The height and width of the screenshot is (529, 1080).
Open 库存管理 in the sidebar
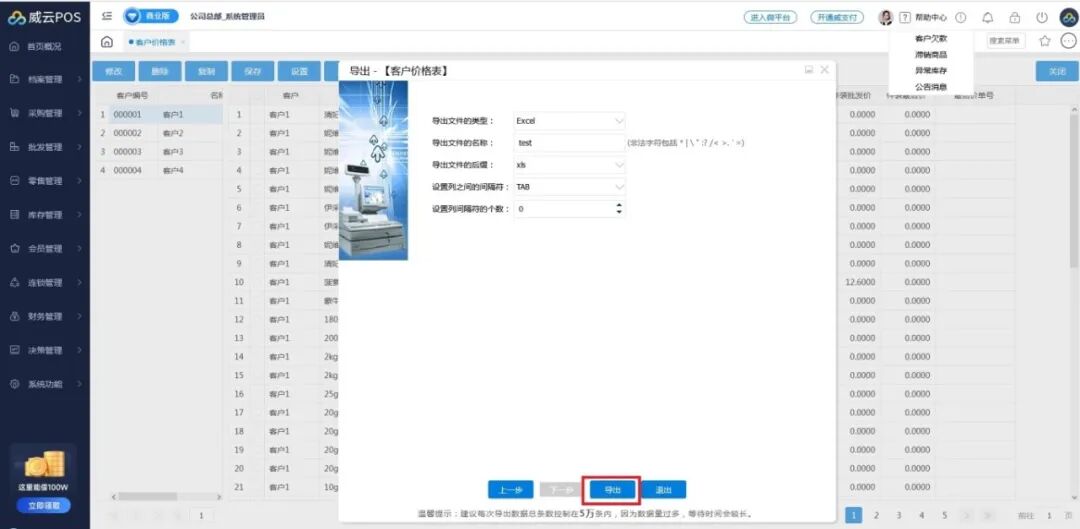pyautogui.click(x=44, y=215)
